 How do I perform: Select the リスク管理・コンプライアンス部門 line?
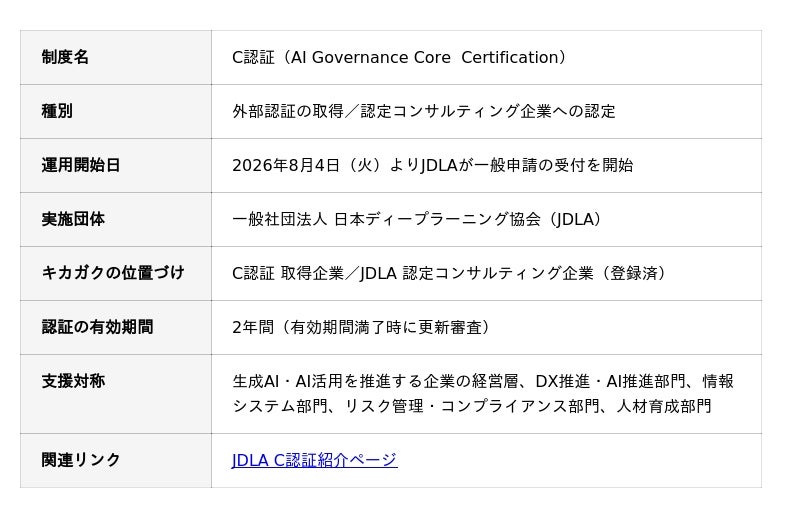click(x=472, y=406)
